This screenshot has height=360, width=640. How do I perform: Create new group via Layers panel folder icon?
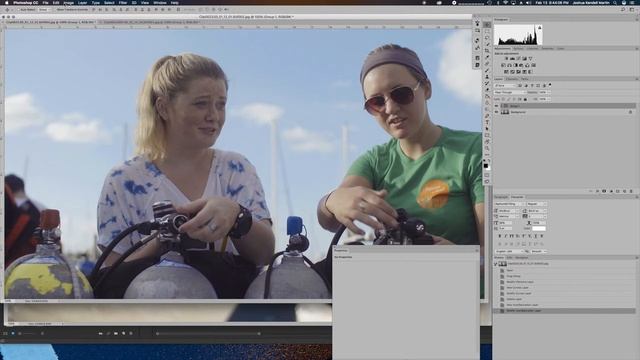point(618,191)
